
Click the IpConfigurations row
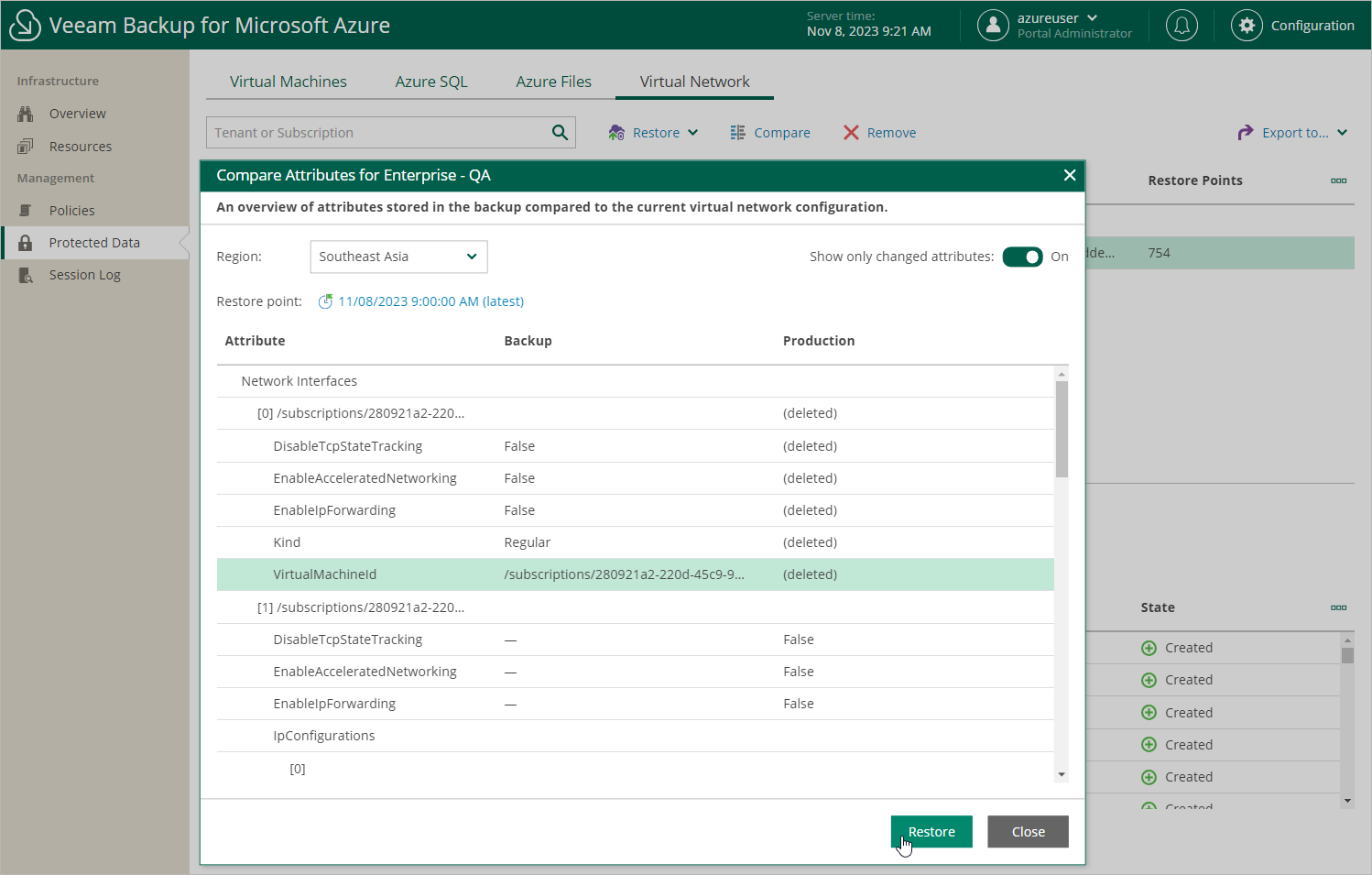[636, 736]
